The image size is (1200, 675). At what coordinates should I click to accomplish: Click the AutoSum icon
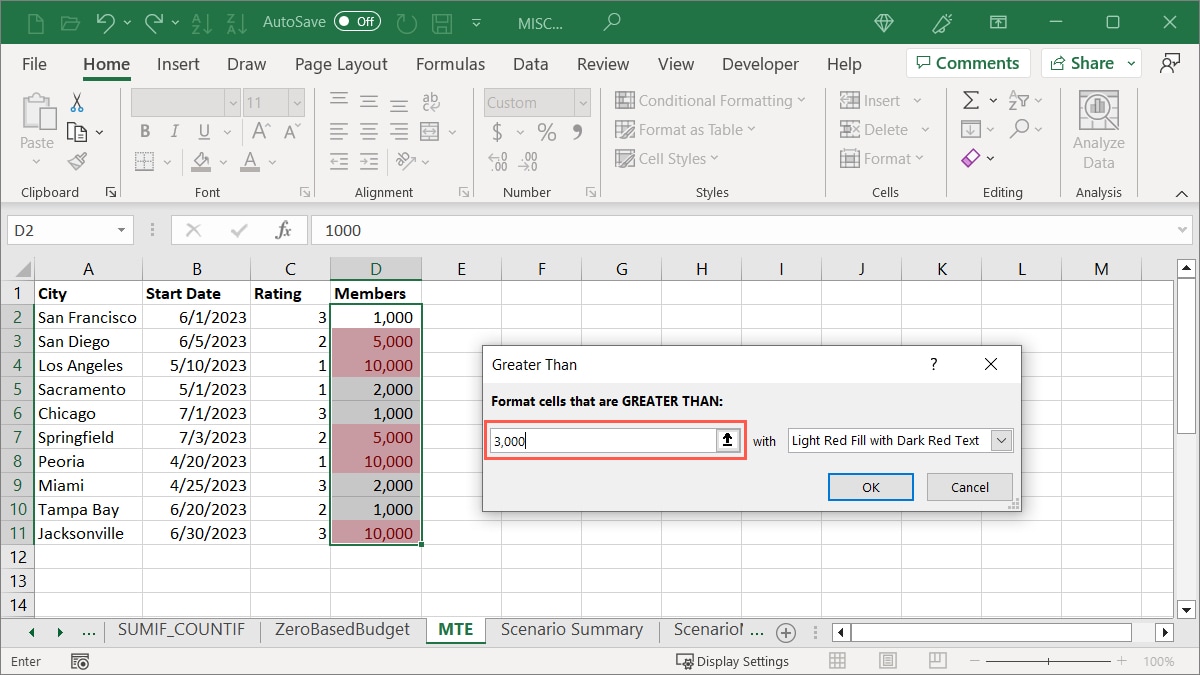point(969,99)
